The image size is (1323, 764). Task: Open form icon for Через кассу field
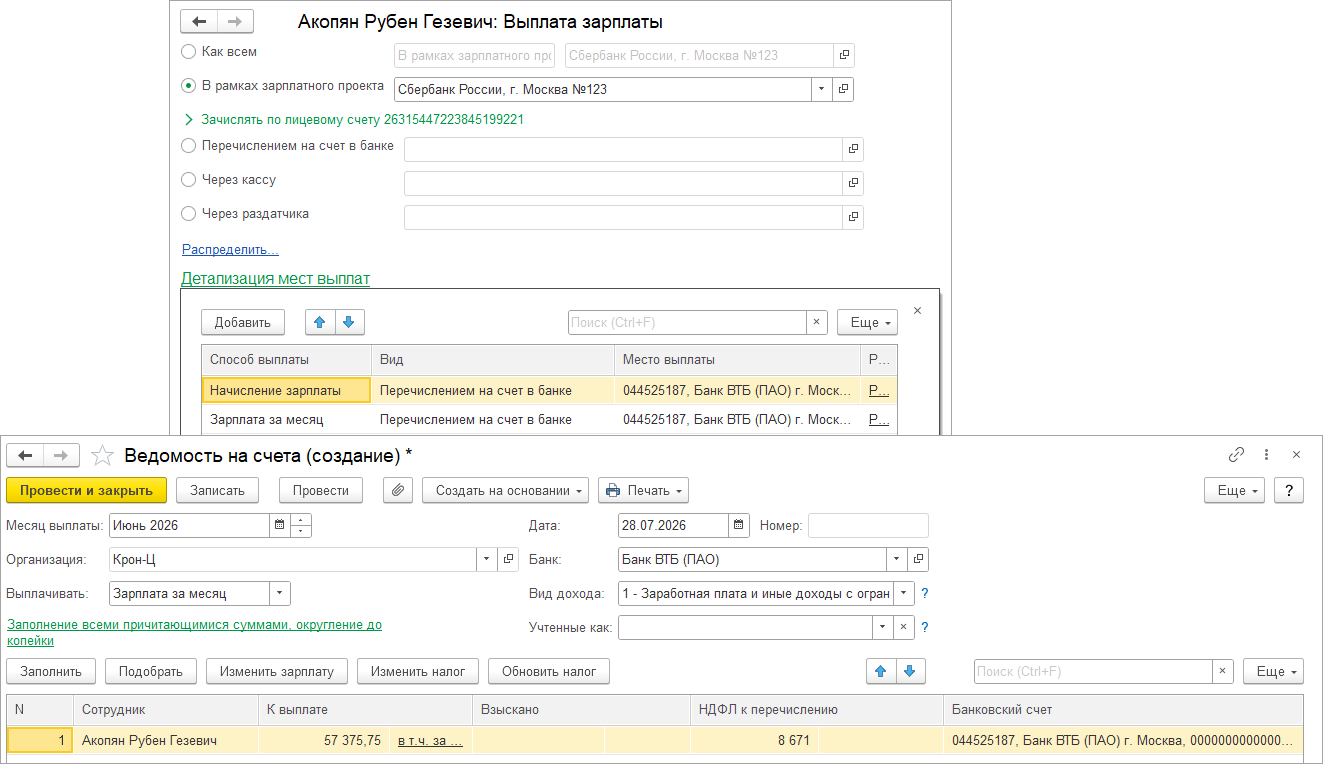(x=853, y=183)
